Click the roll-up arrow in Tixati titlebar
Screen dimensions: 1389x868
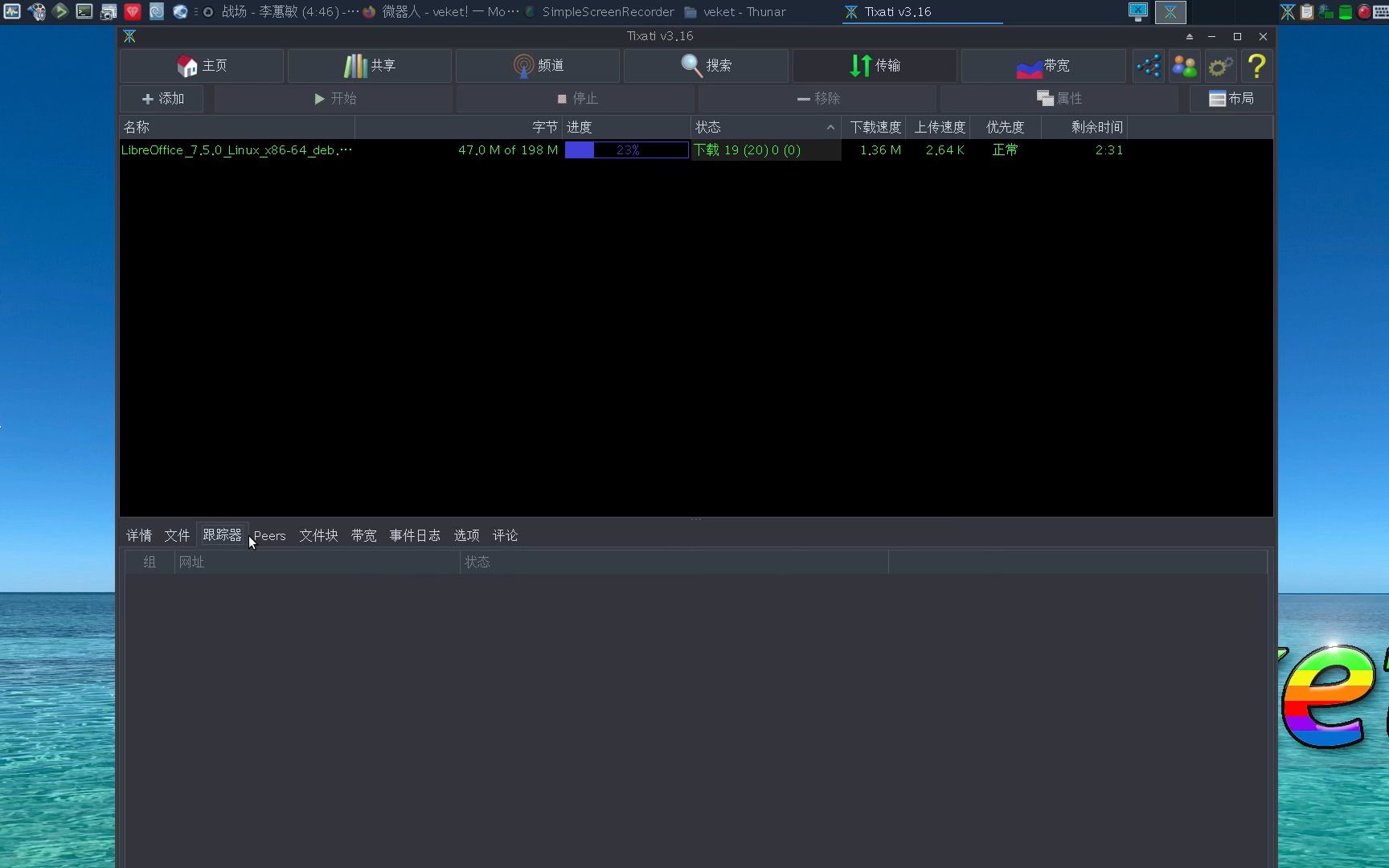(x=1190, y=36)
